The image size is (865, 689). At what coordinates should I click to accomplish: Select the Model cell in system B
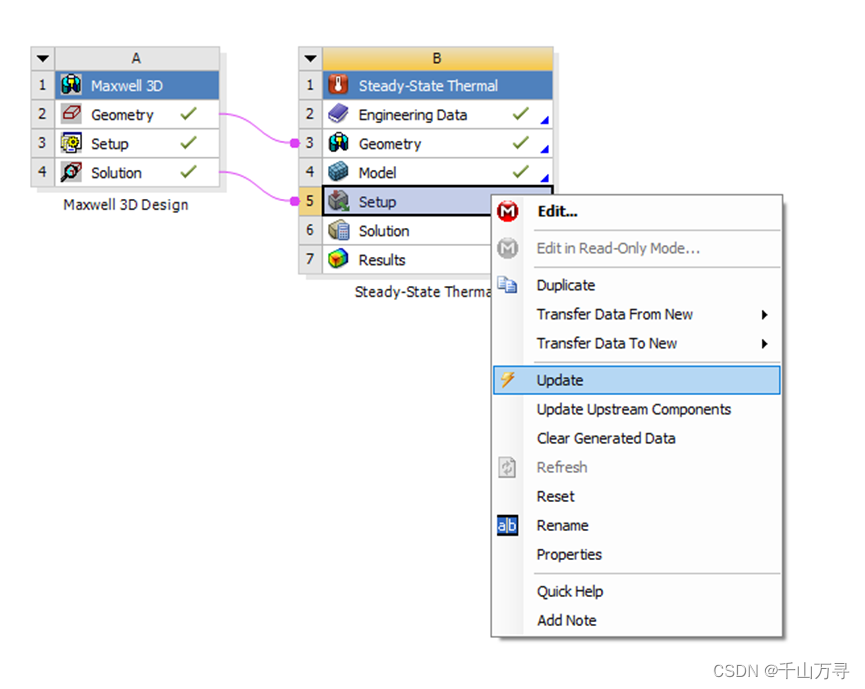tap(437, 172)
